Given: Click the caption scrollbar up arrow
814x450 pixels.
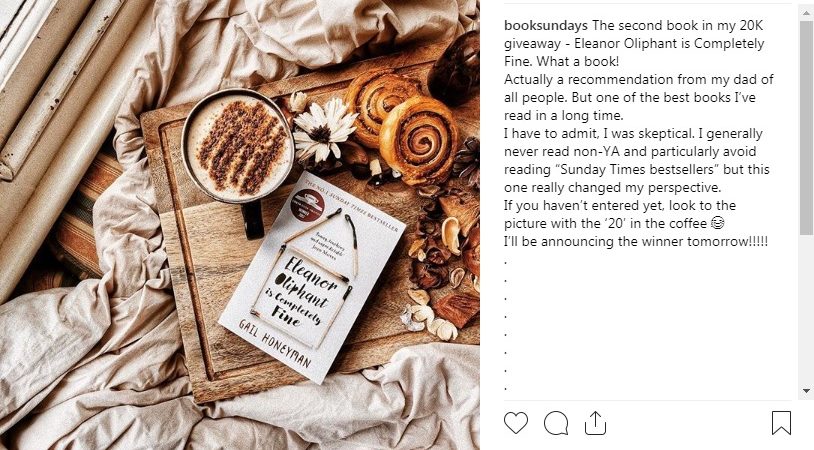Looking at the screenshot, I should tap(806, 13).
